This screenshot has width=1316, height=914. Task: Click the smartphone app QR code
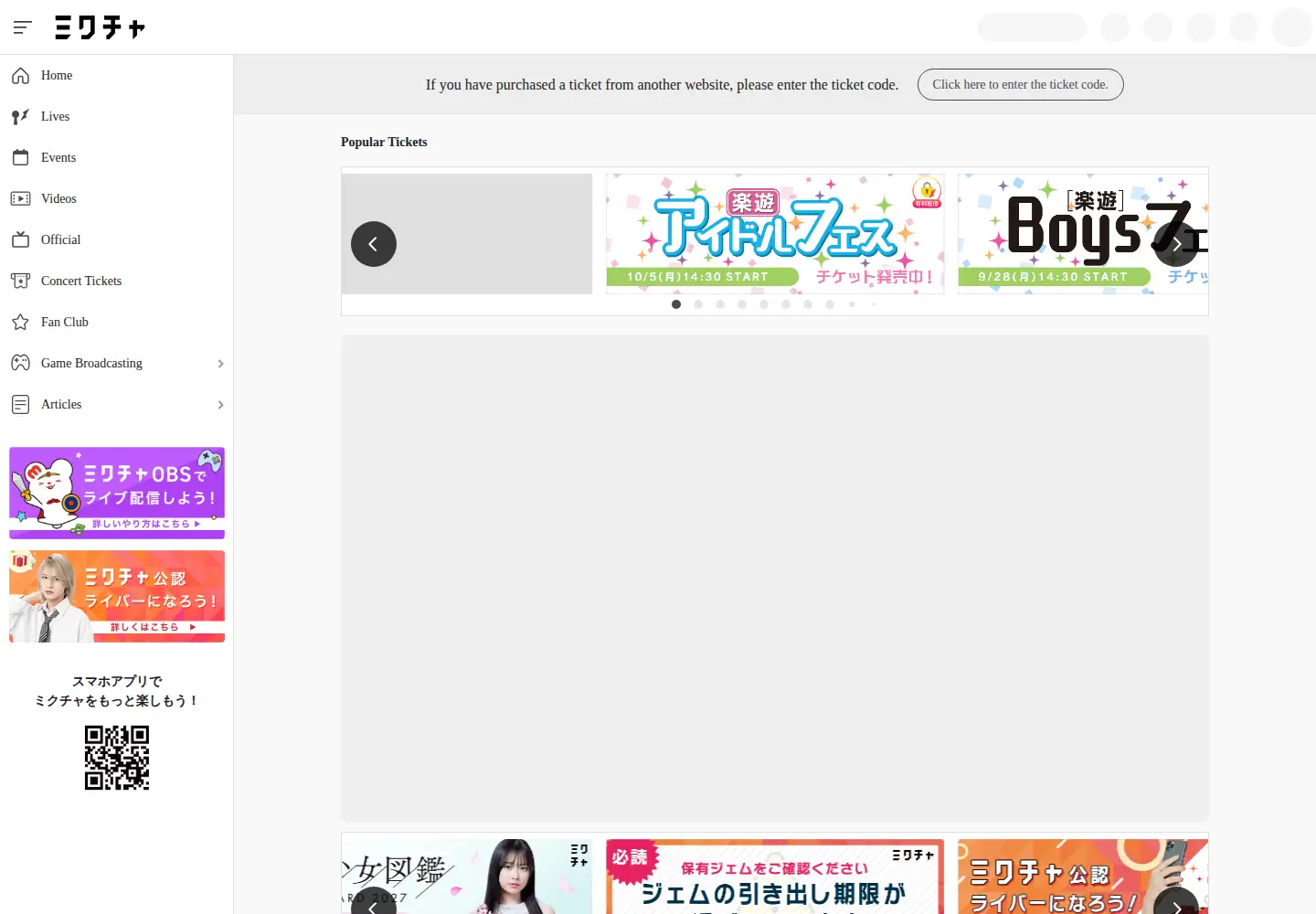pos(117,758)
